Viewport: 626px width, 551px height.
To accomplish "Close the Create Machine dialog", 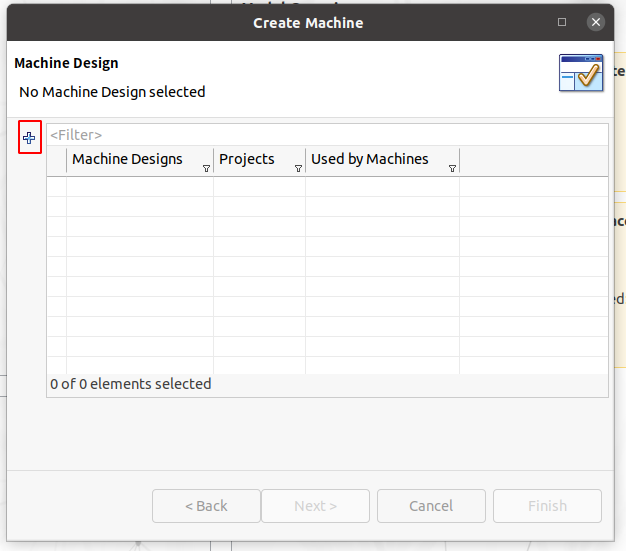I will (596, 22).
